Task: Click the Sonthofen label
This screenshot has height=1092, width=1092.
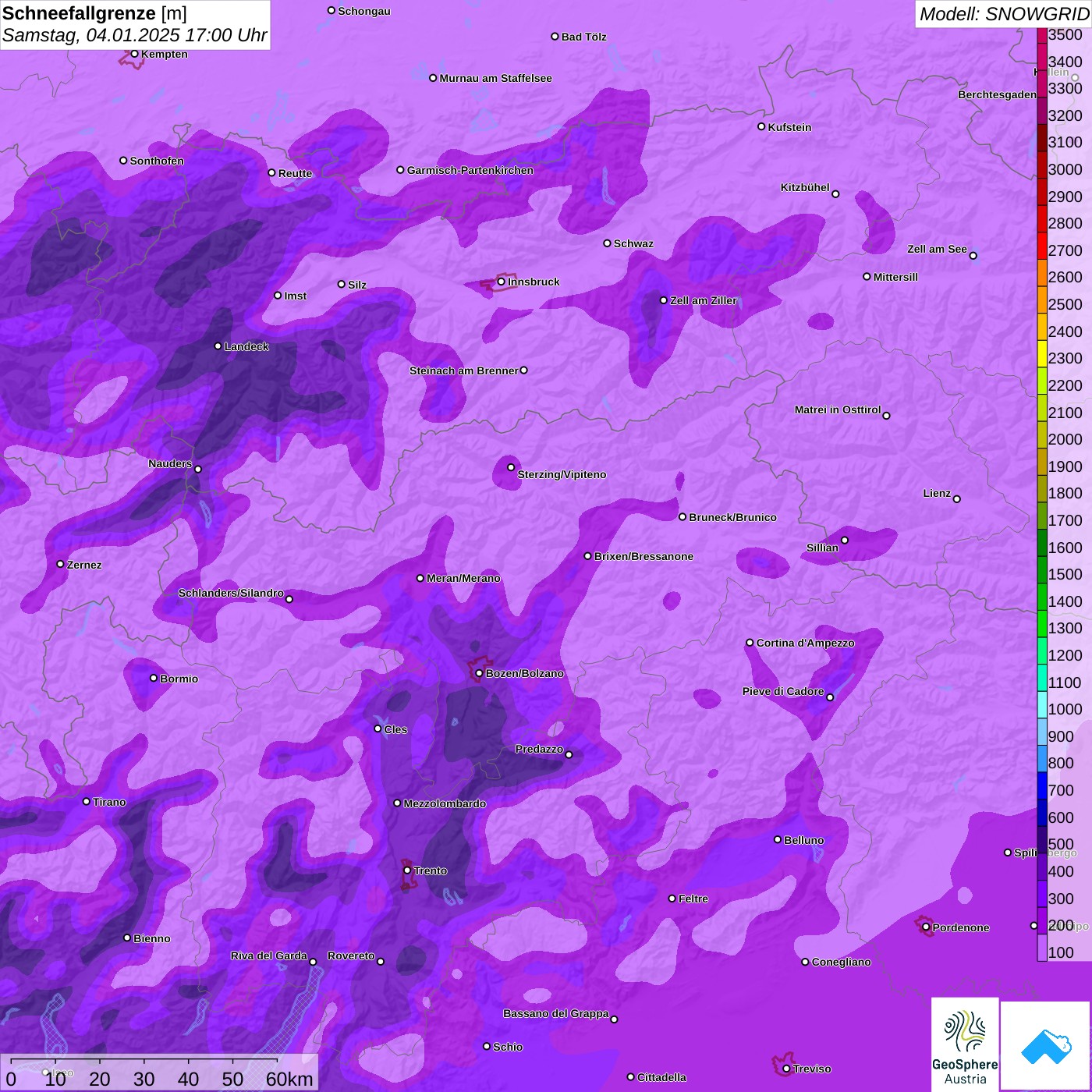Action: point(157,161)
